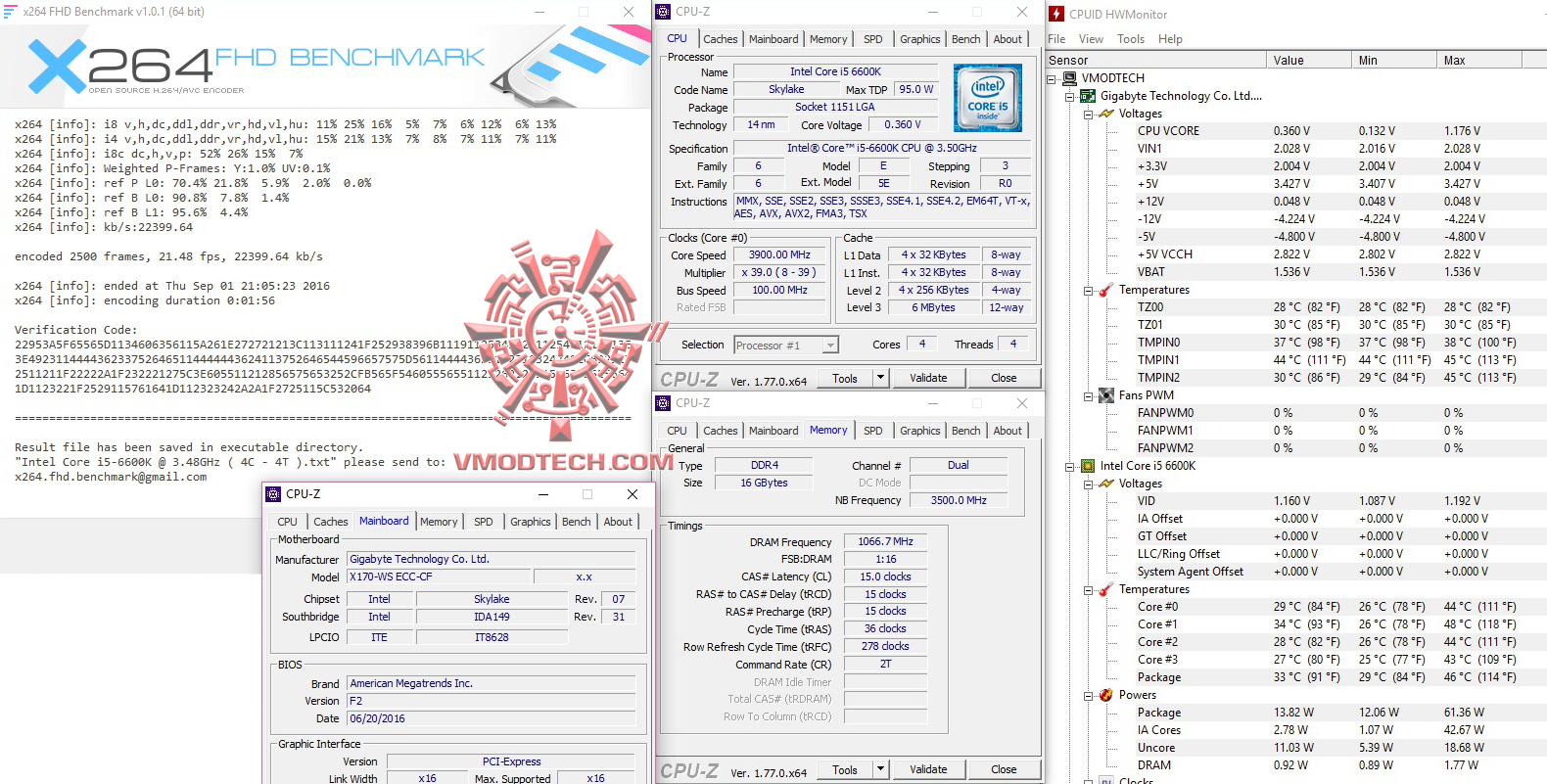Click the Gigabyte Temperatures thermometer icon

pyautogui.click(x=1106, y=290)
